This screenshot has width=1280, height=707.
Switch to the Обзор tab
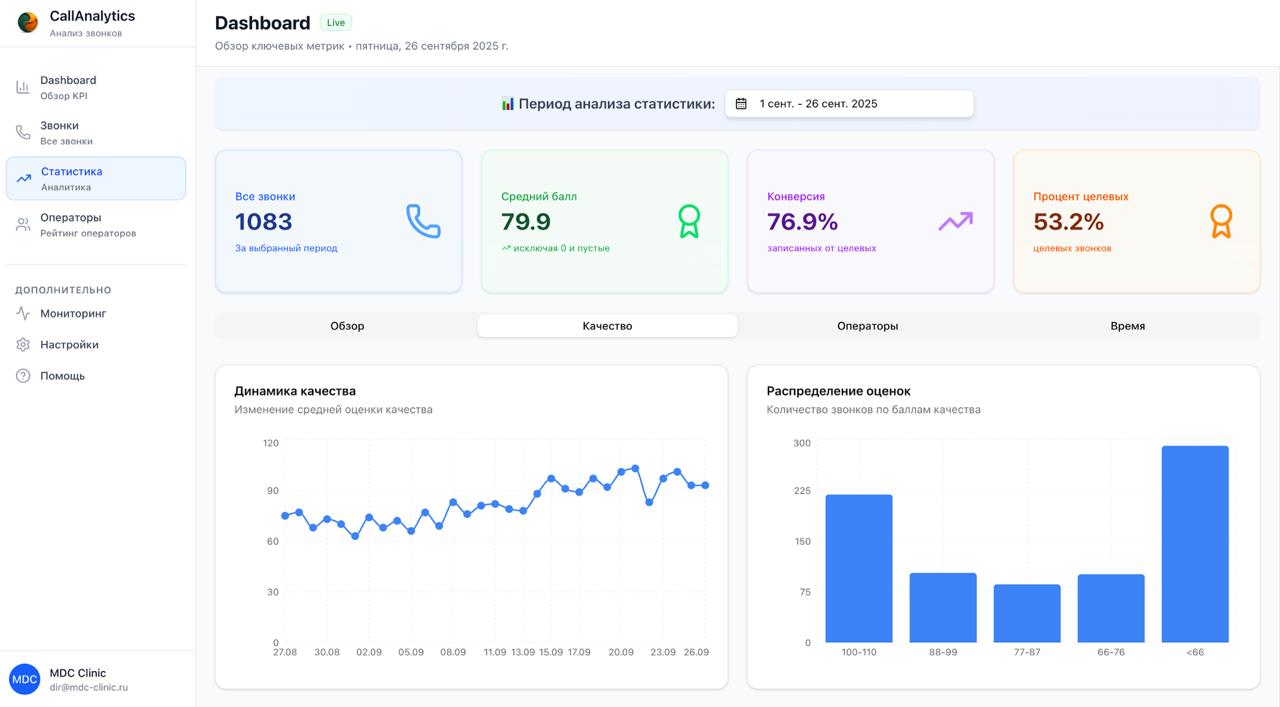click(347, 326)
